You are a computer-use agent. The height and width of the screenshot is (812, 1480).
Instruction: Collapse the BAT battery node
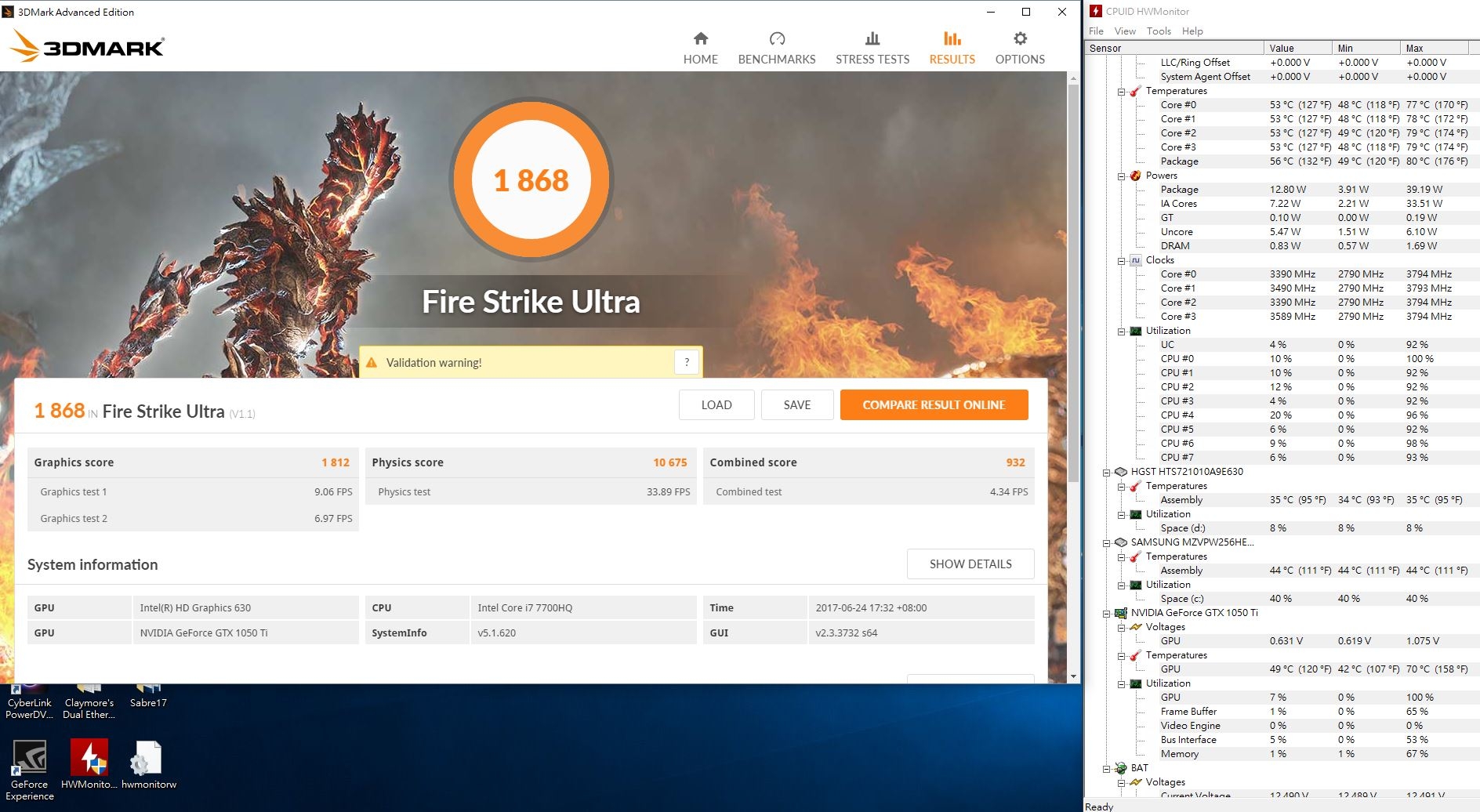[1106, 769]
